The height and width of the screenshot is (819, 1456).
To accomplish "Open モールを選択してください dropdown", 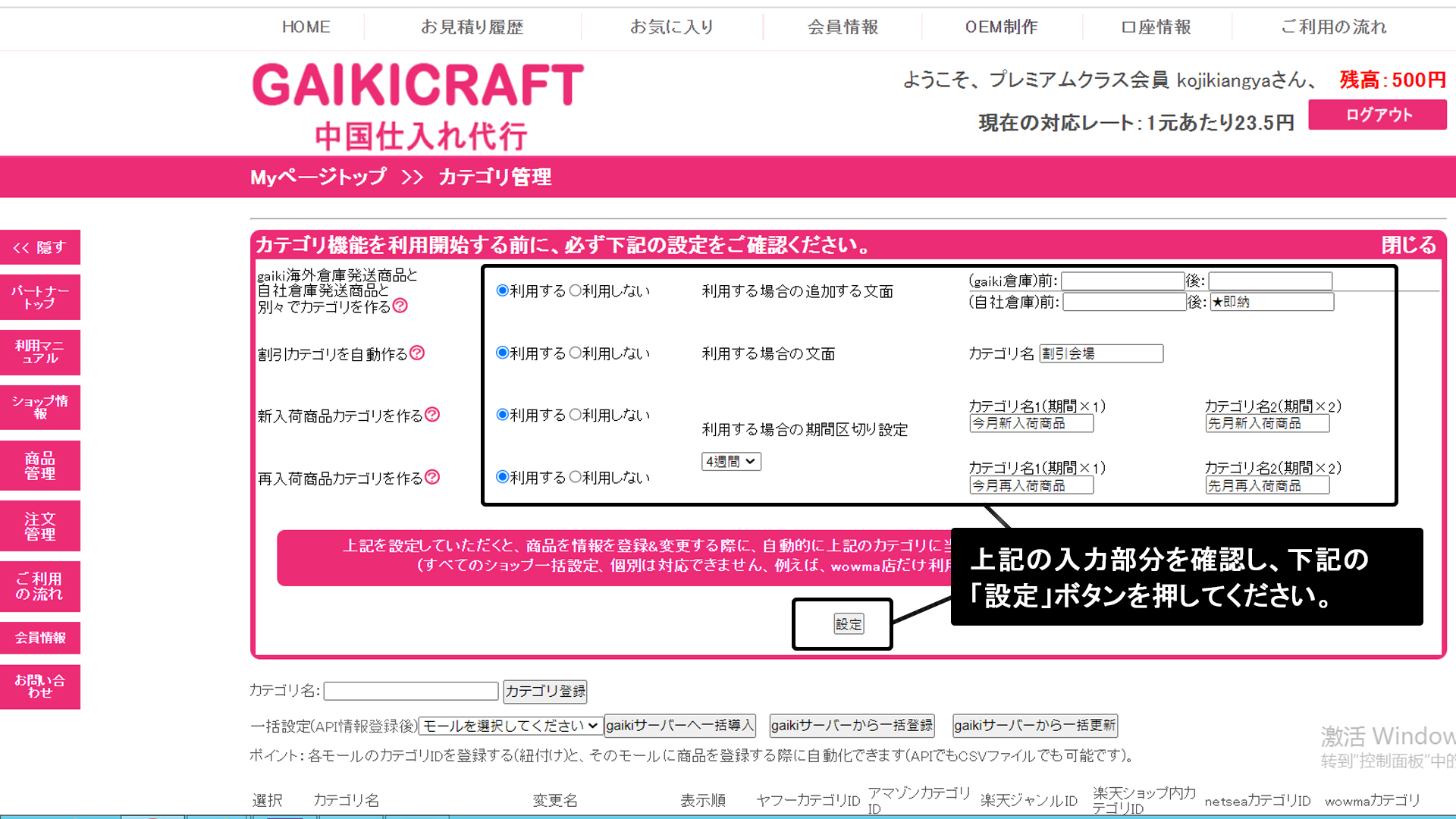I will 510,726.
